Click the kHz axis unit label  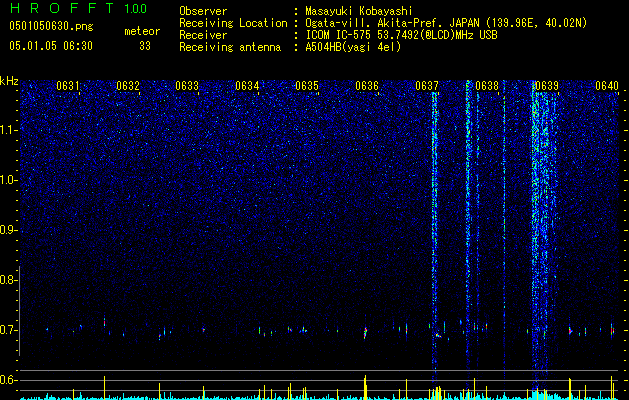pyautogui.click(x=9, y=81)
